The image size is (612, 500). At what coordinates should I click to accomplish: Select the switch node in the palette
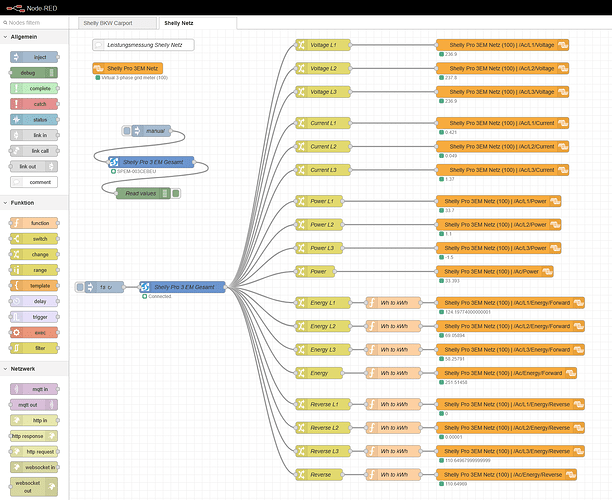[x=34, y=239]
